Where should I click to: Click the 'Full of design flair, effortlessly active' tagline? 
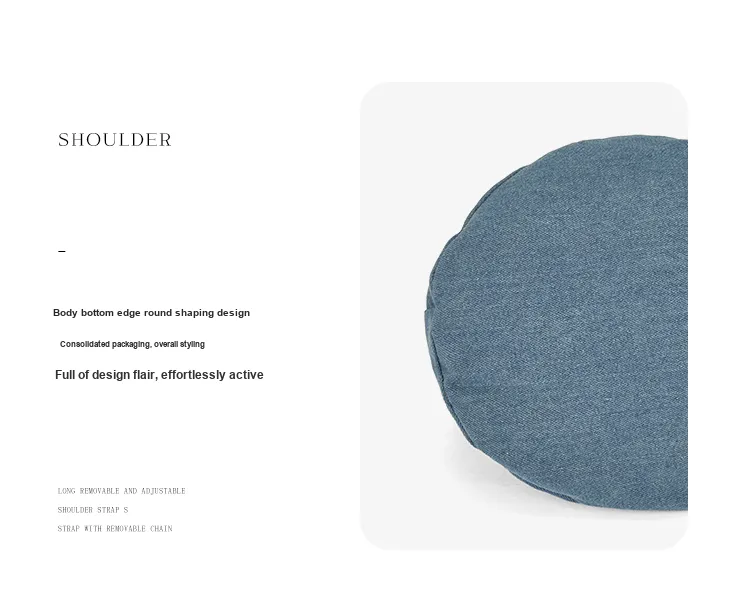[x=159, y=374]
